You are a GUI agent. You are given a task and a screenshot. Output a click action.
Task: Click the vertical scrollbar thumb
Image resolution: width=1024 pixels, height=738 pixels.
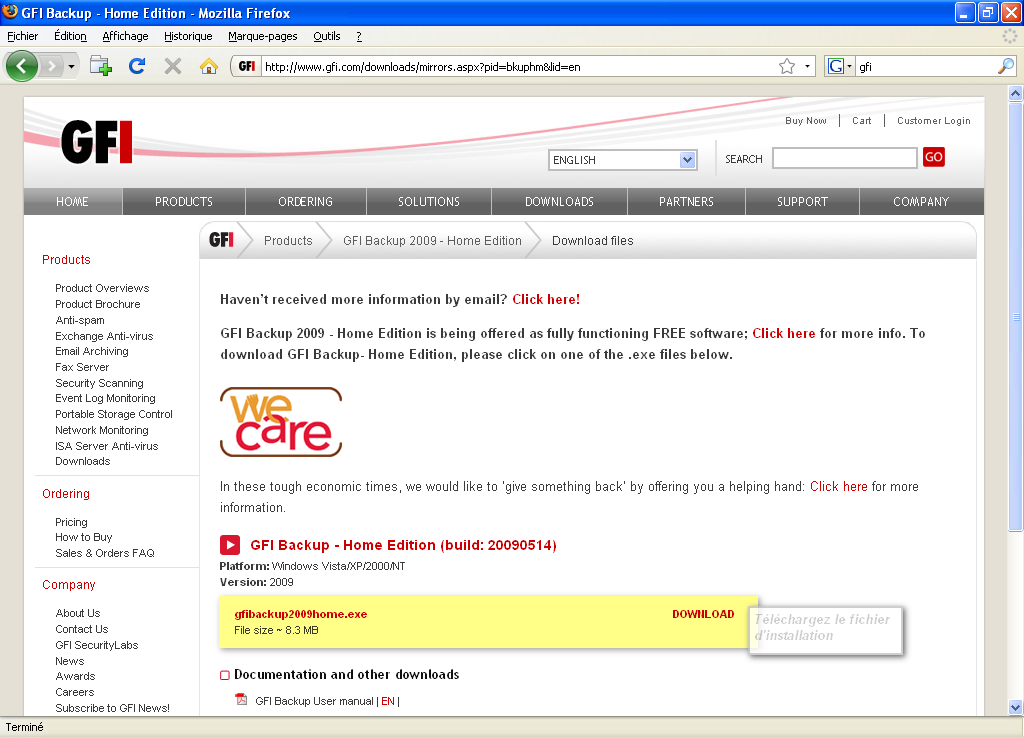[x=1015, y=317]
